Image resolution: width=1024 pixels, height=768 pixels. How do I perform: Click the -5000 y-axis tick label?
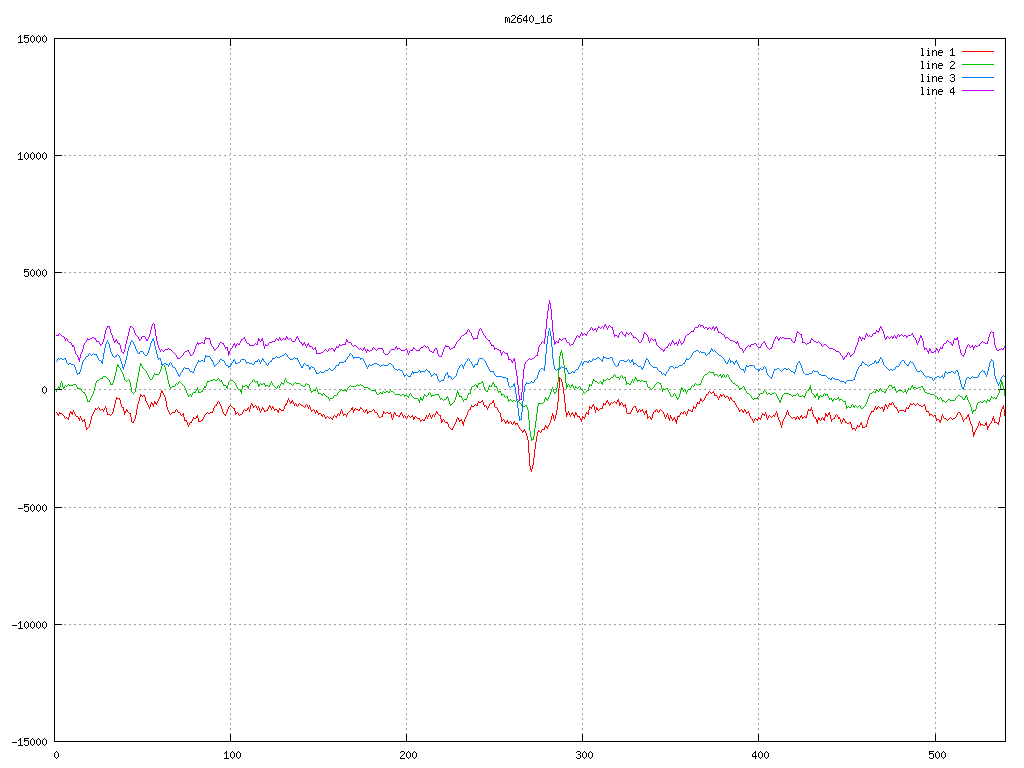pos(32,507)
